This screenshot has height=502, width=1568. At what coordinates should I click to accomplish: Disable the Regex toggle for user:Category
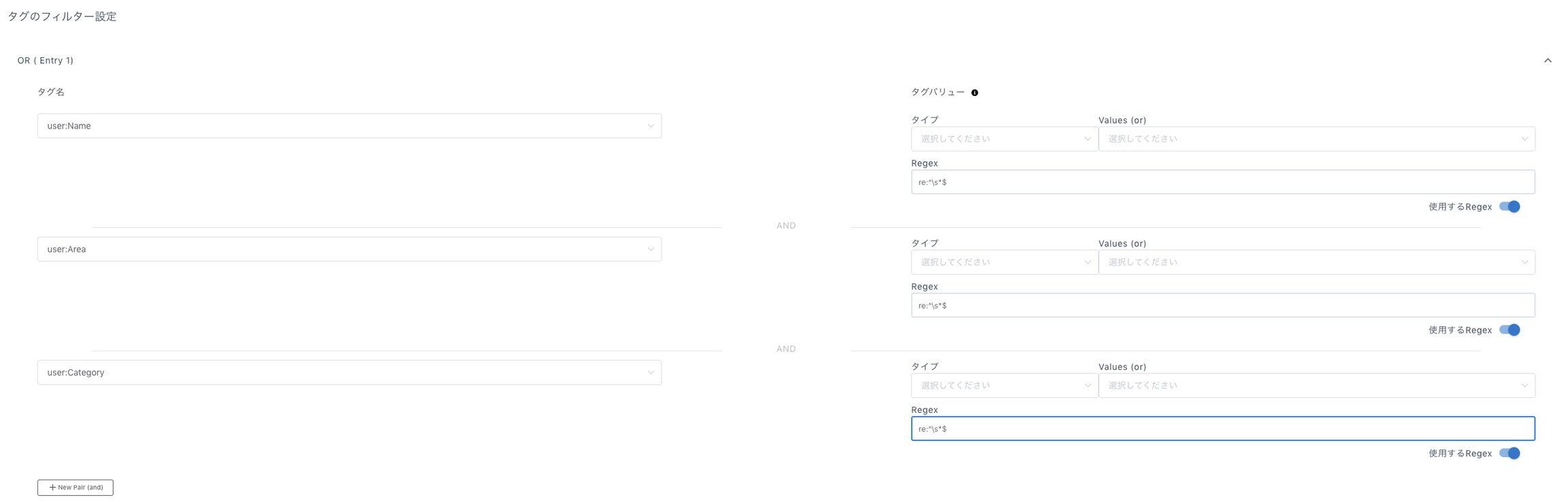click(1509, 453)
